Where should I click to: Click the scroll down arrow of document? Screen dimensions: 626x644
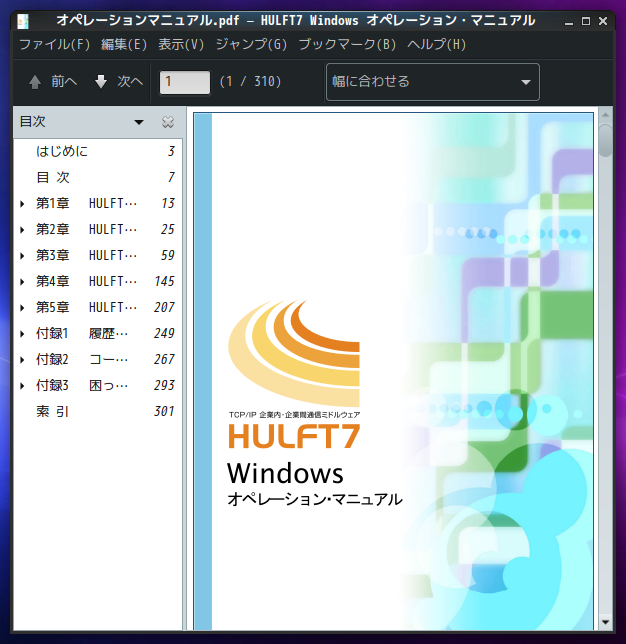click(605, 623)
